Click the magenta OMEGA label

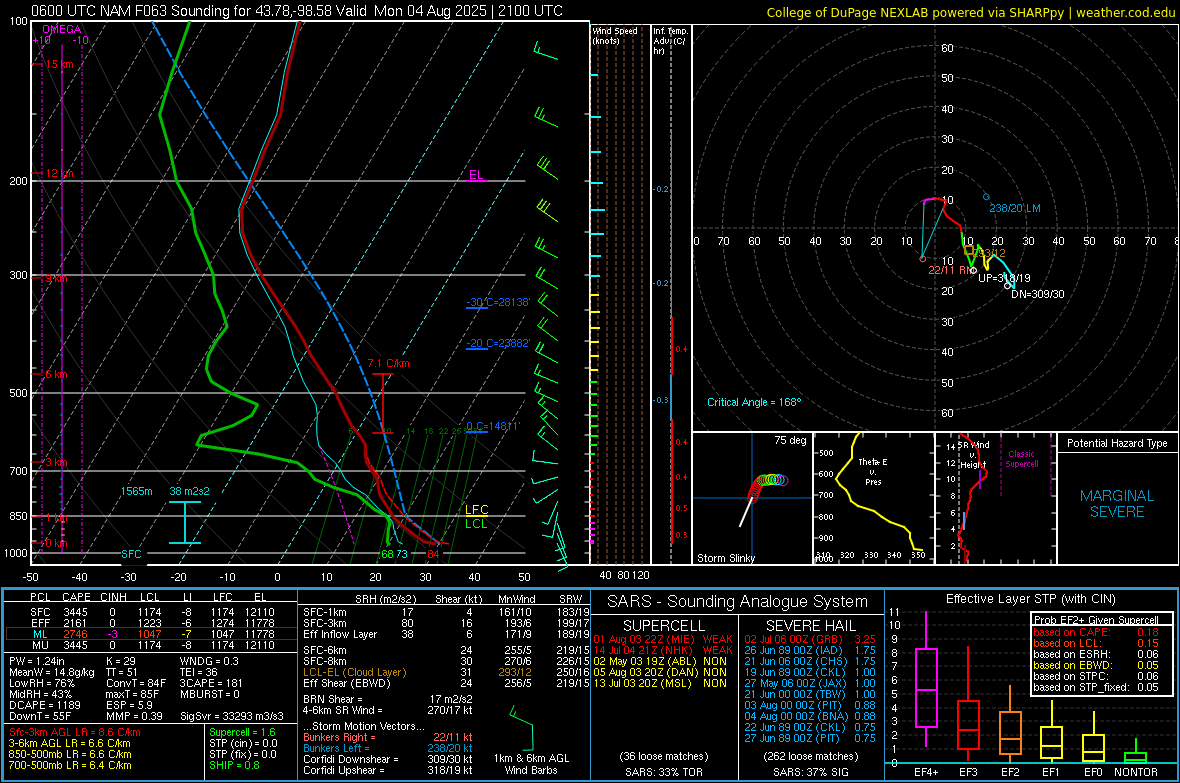point(62,29)
